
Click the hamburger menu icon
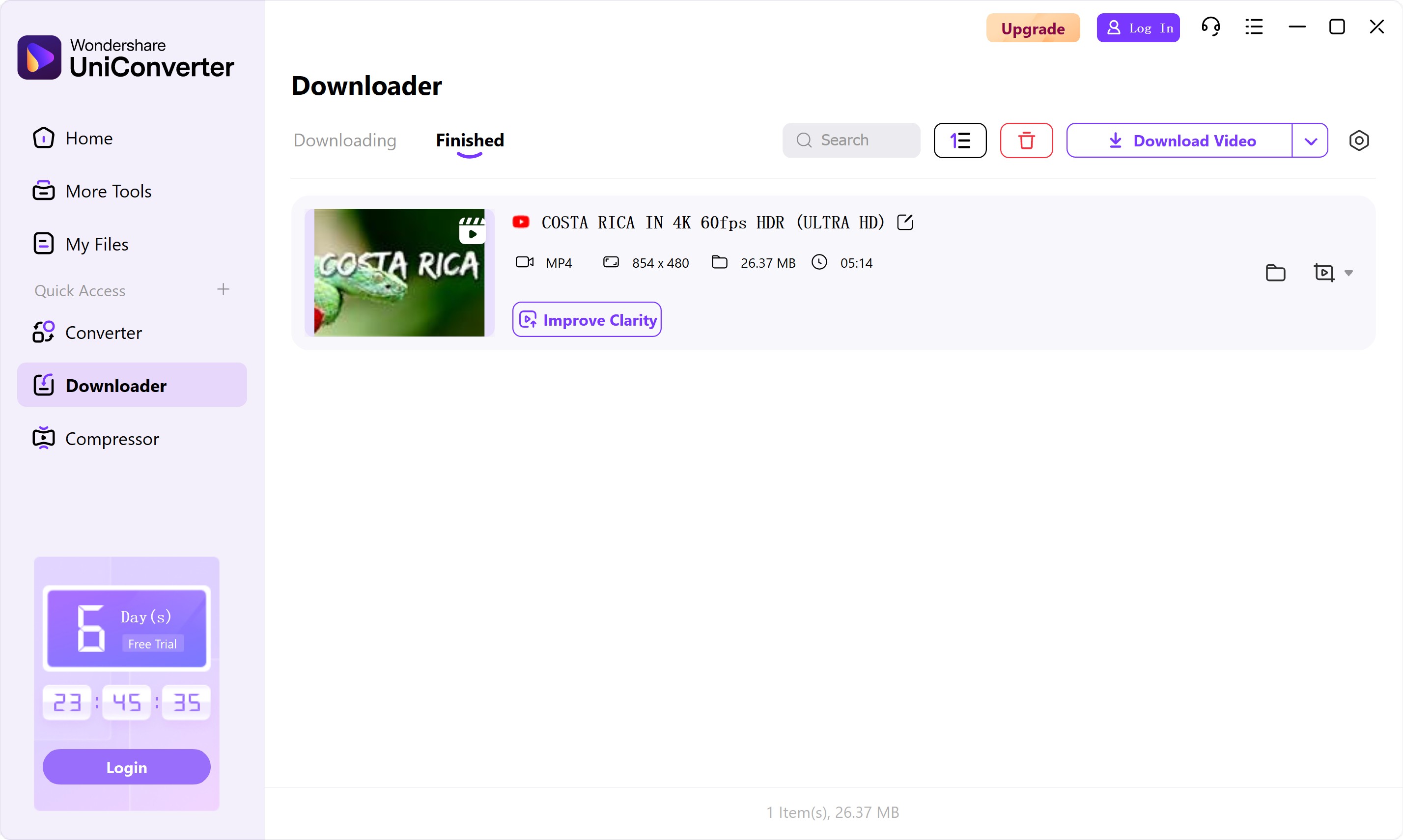(1253, 27)
